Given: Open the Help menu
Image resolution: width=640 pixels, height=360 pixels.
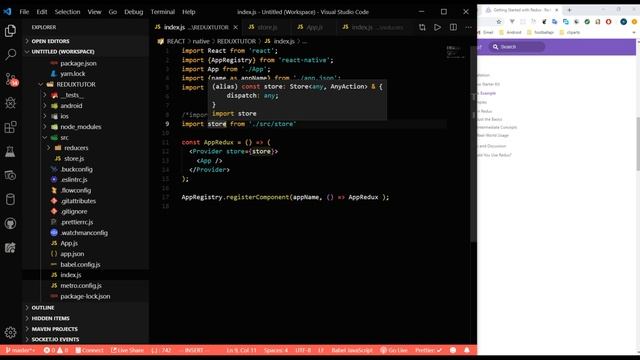Looking at the screenshot, I should (x=188, y=12).
